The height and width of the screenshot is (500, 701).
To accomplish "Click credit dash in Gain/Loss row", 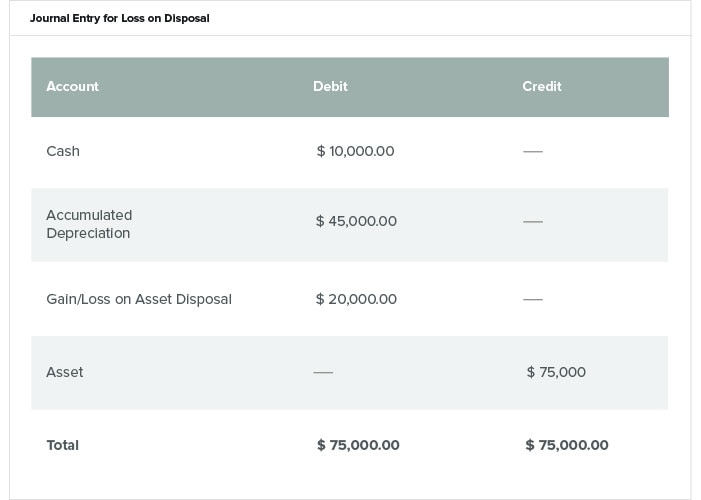I will (x=532, y=299).
